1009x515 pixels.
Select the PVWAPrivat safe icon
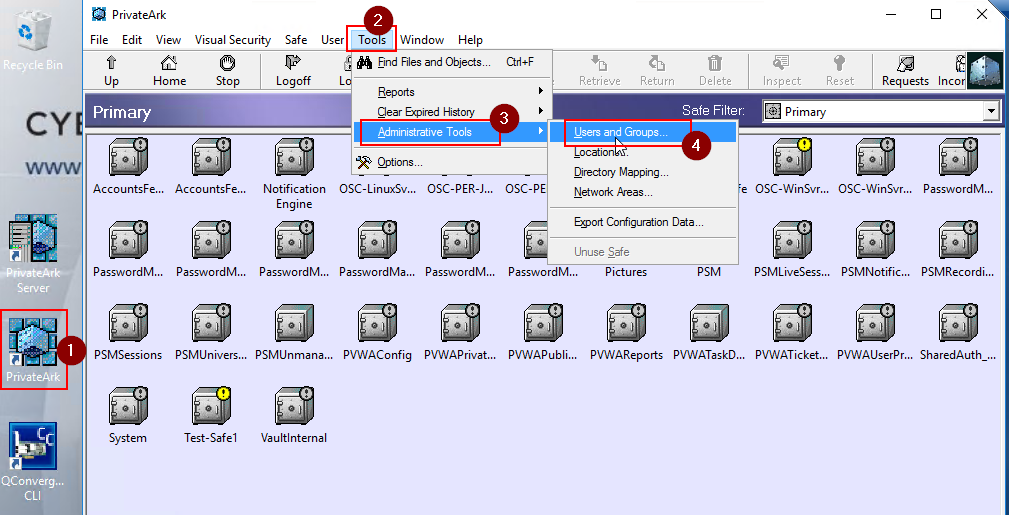461,324
